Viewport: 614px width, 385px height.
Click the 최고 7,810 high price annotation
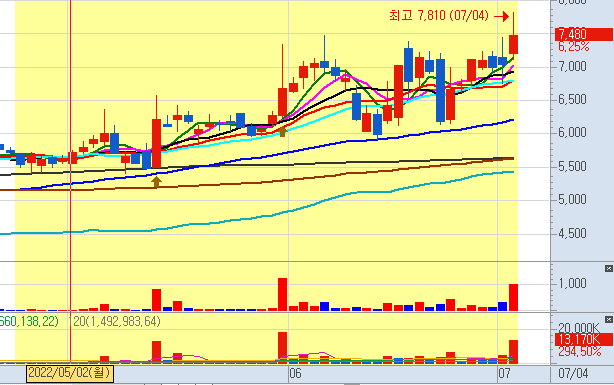pyautogui.click(x=439, y=16)
